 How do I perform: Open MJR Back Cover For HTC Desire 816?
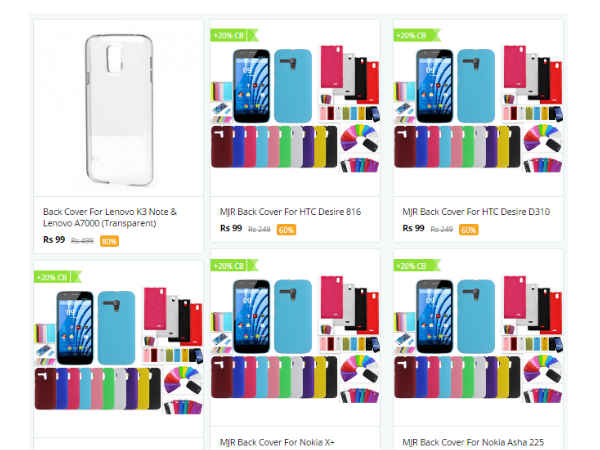point(290,212)
